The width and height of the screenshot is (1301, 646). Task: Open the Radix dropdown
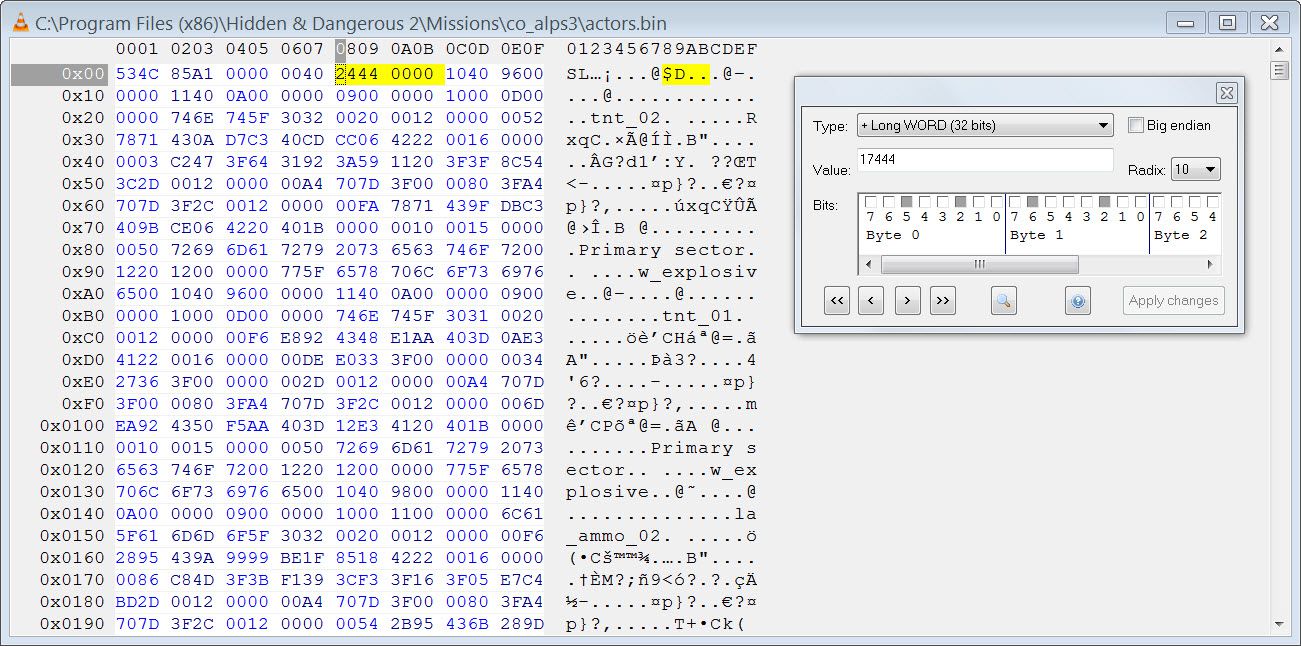[1196, 169]
